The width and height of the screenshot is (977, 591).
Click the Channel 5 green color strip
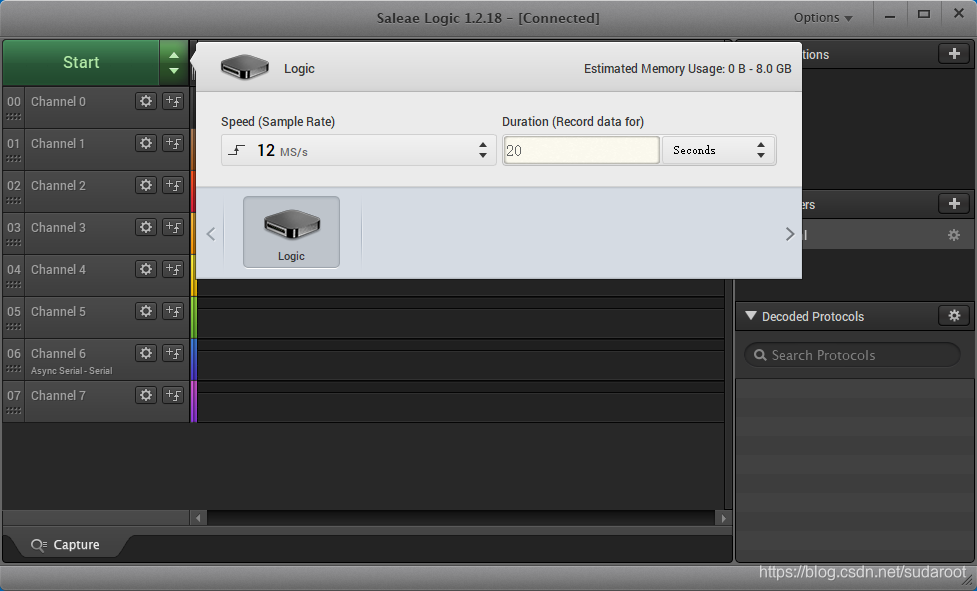[194, 318]
